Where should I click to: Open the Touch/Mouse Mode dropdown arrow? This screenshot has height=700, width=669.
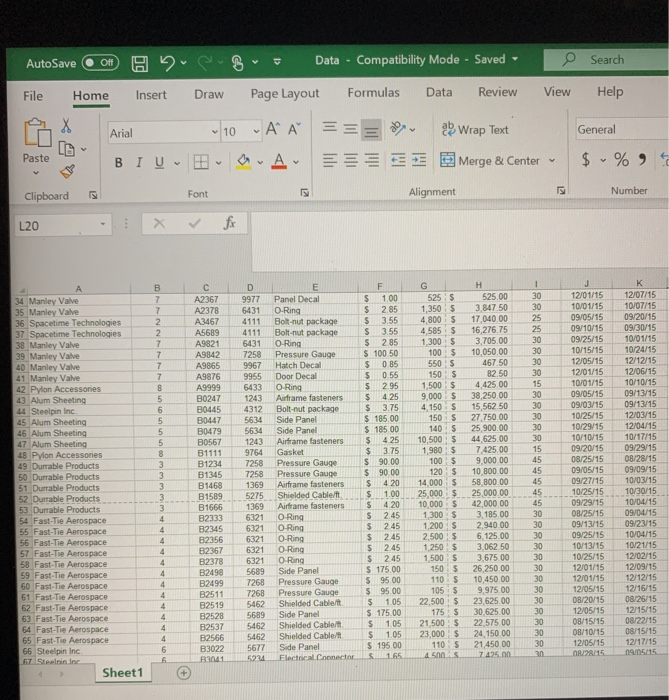[x=255, y=62]
